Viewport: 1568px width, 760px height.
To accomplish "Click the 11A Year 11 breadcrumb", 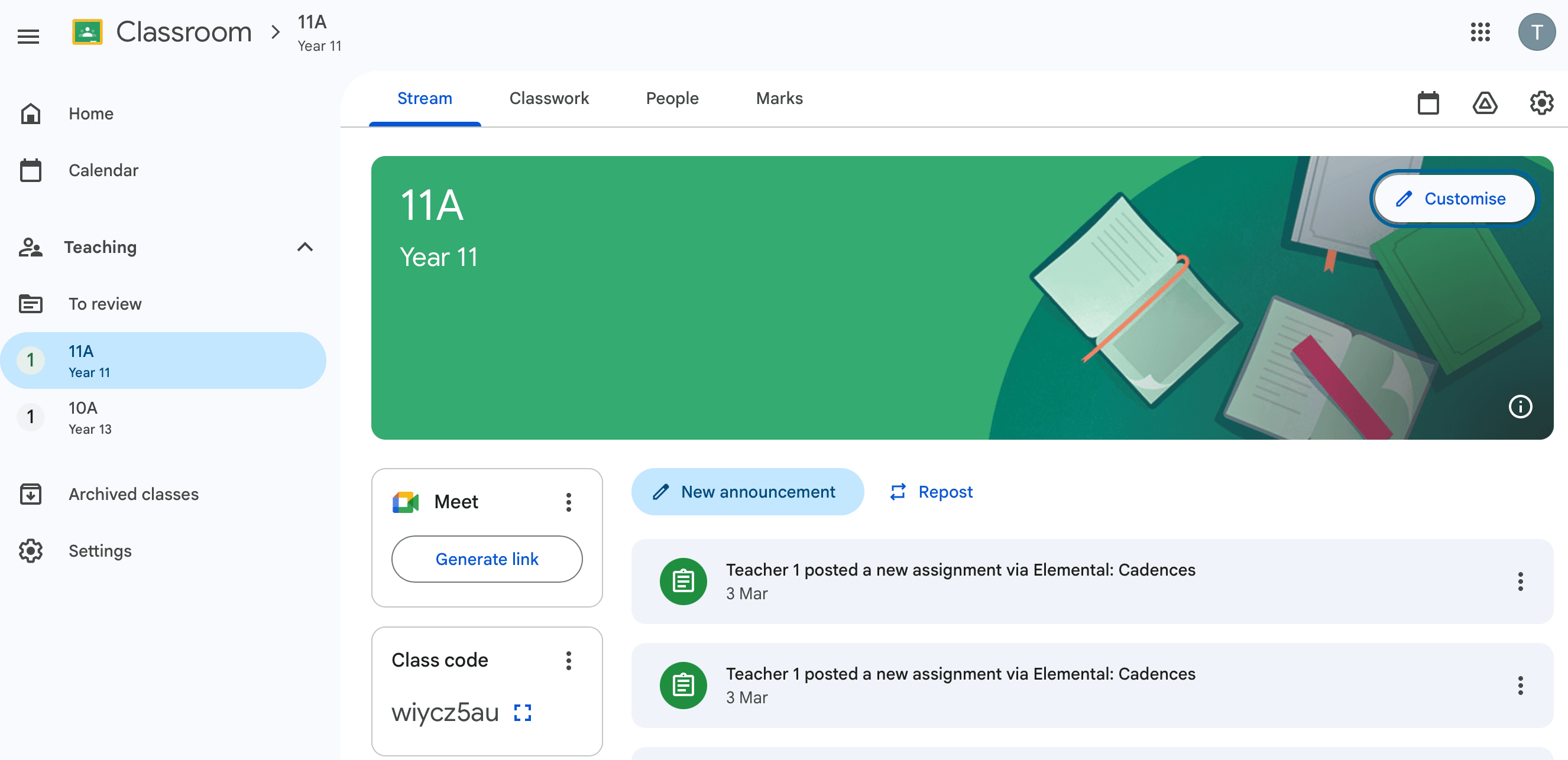I will coord(319,33).
